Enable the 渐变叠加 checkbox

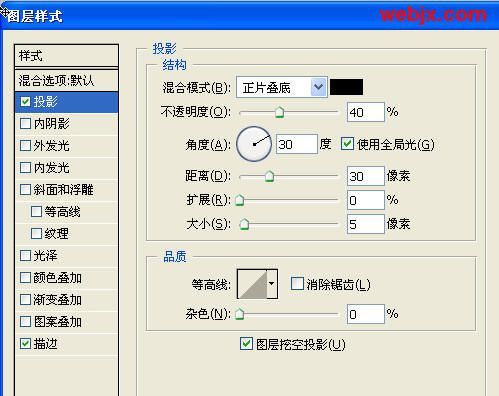click(x=26, y=300)
